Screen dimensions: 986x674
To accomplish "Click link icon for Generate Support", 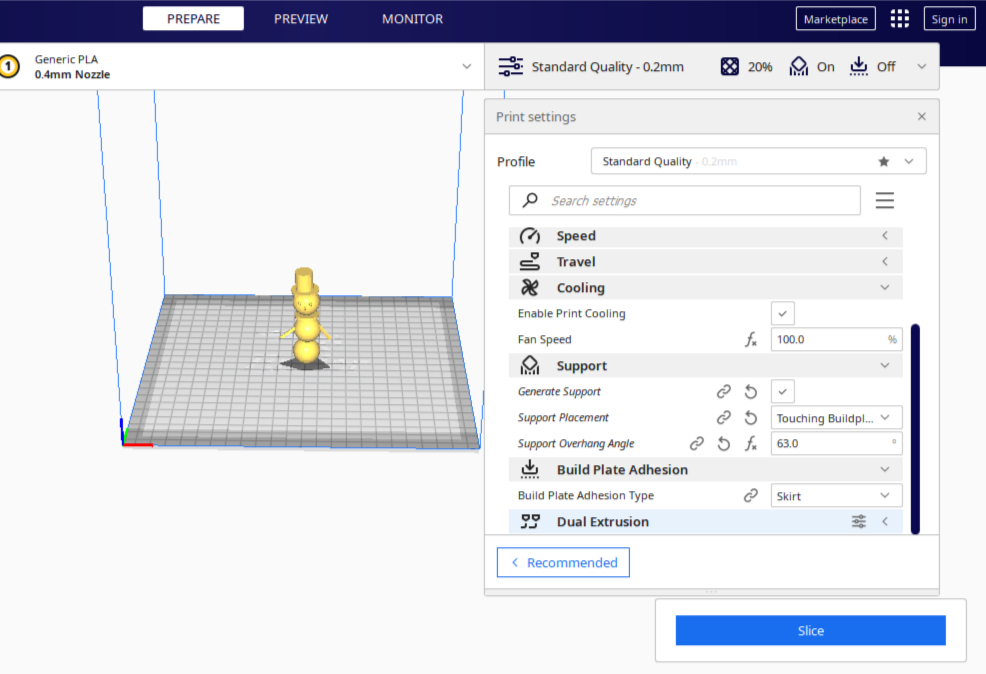I will [724, 392].
